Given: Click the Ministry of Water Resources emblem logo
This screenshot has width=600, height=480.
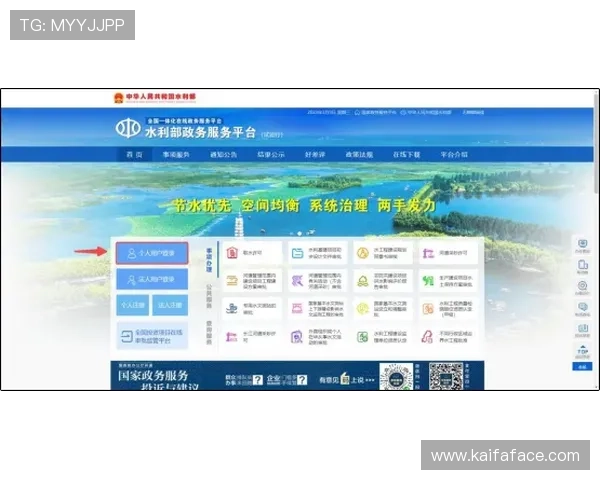Looking at the screenshot, I should coord(119,97).
